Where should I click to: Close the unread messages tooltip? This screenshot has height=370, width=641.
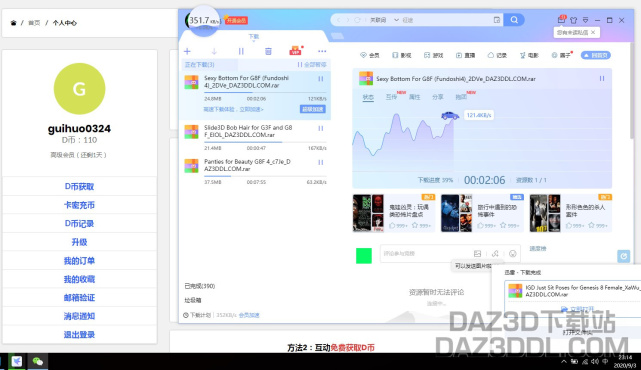593,32
